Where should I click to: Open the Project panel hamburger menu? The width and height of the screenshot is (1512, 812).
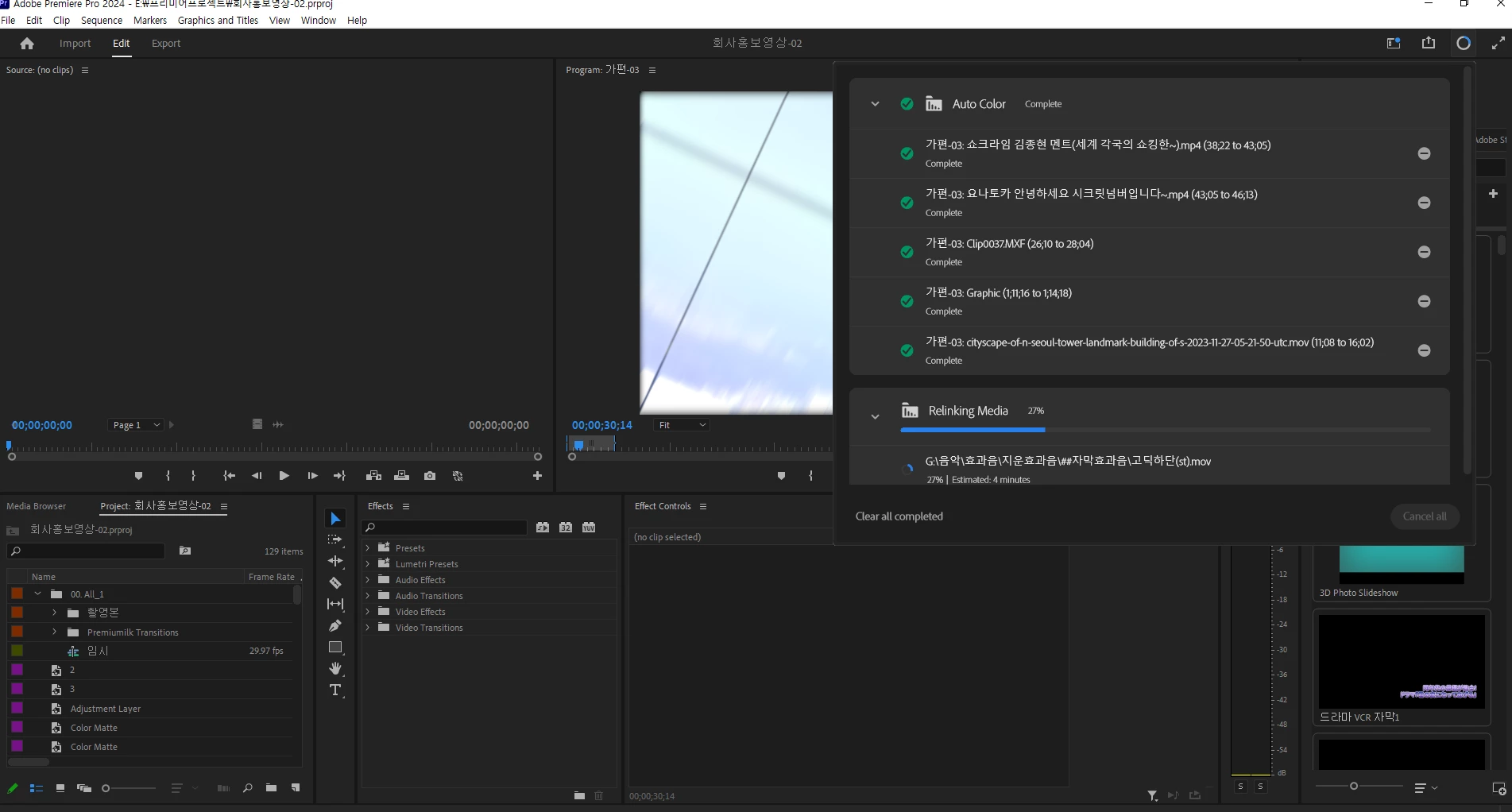point(224,506)
